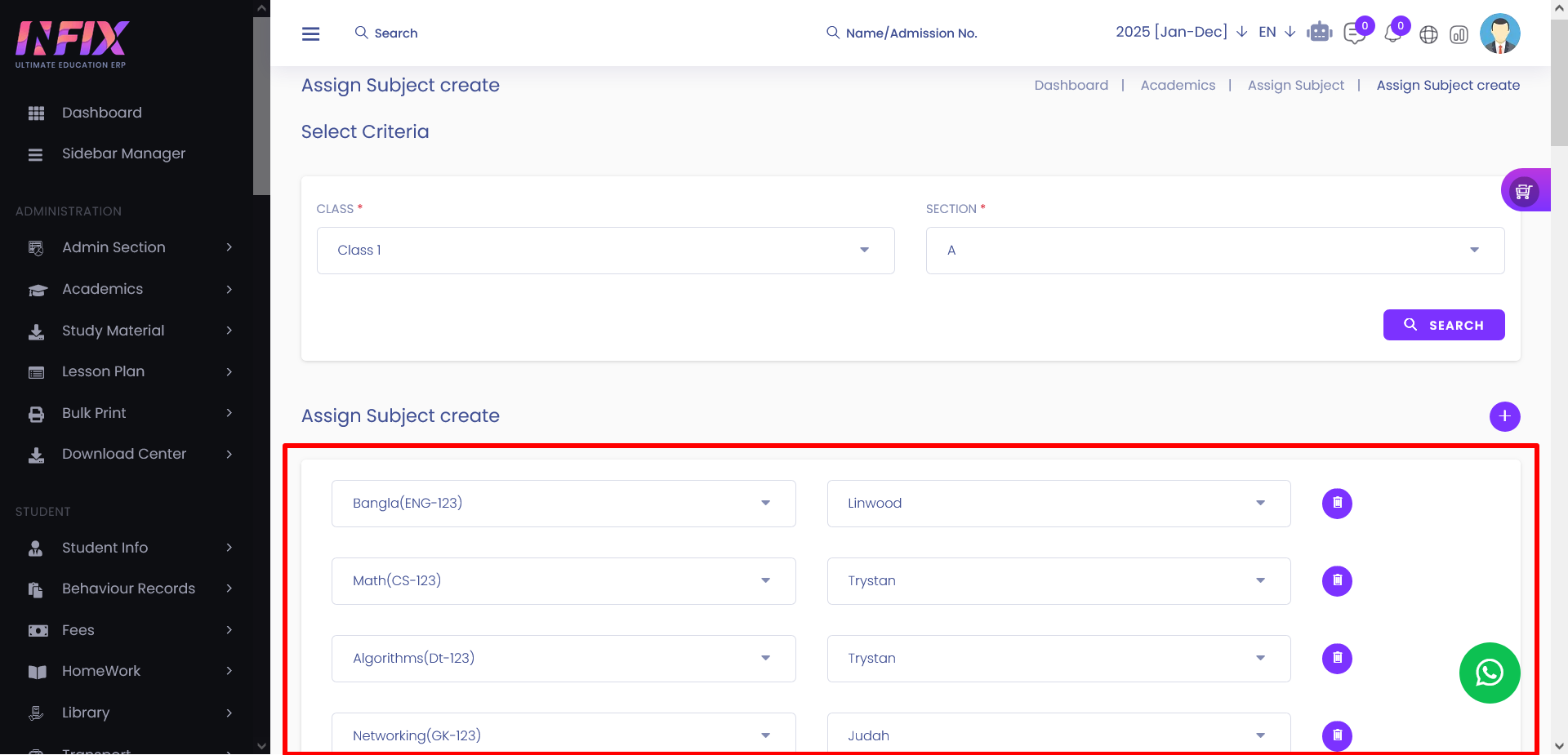
Task: Click the globe website icon
Action: click(x=1428, y=34)
